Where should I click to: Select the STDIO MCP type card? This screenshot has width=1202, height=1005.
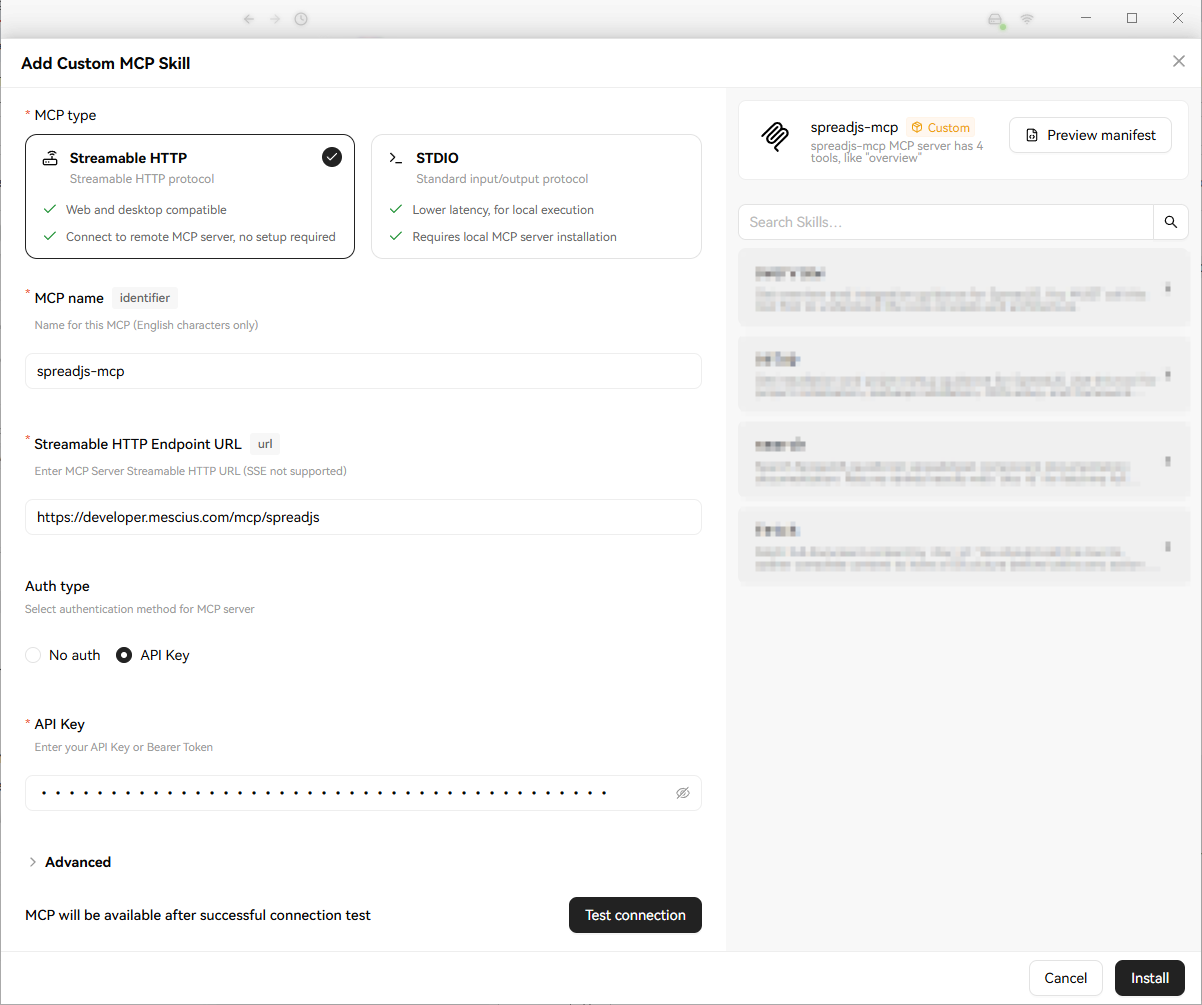click(536, 197)
